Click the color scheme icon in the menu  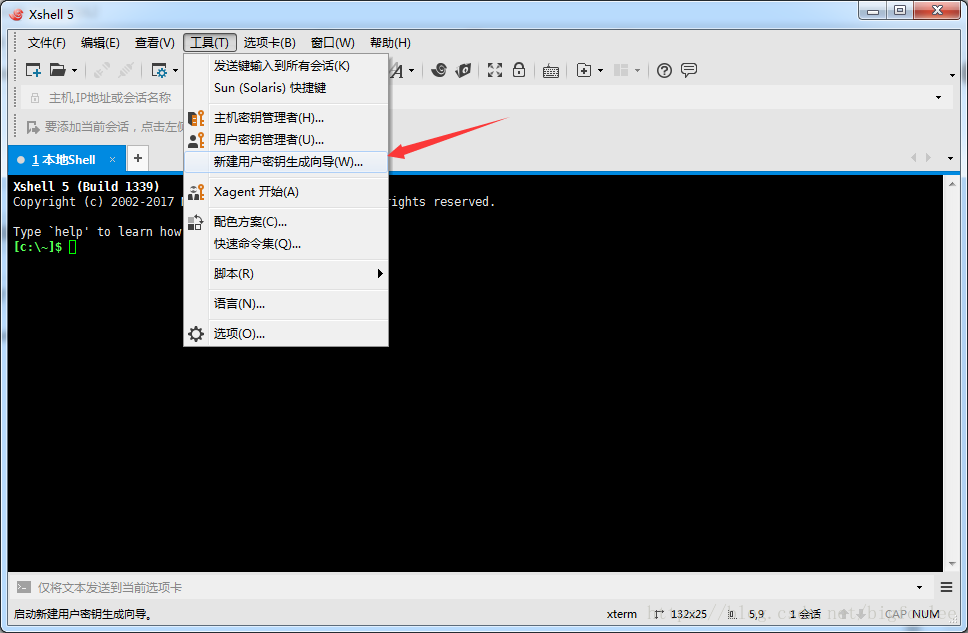click(x=195, y=222)
